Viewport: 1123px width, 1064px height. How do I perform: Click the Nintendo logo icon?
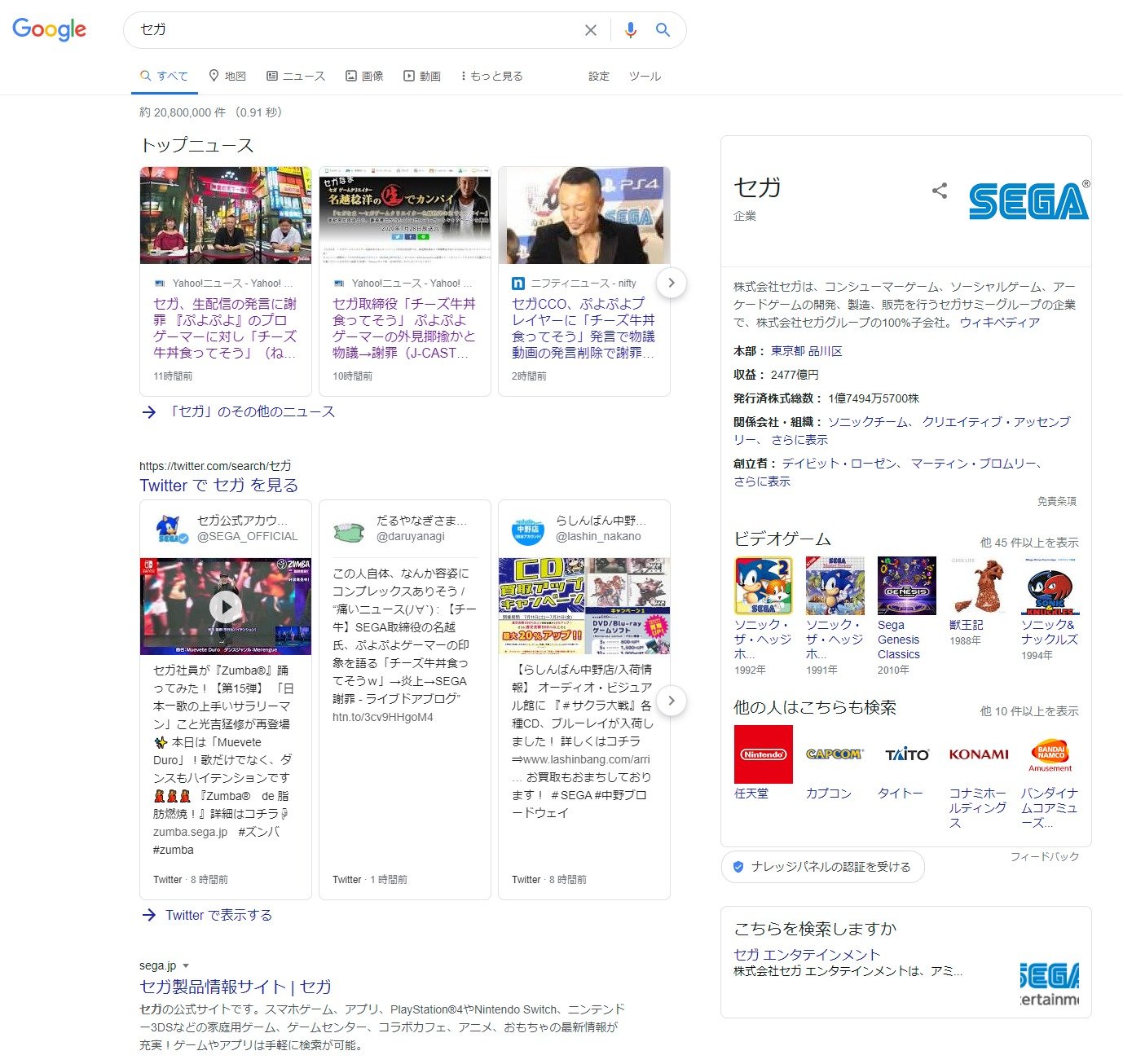(764, 754)
